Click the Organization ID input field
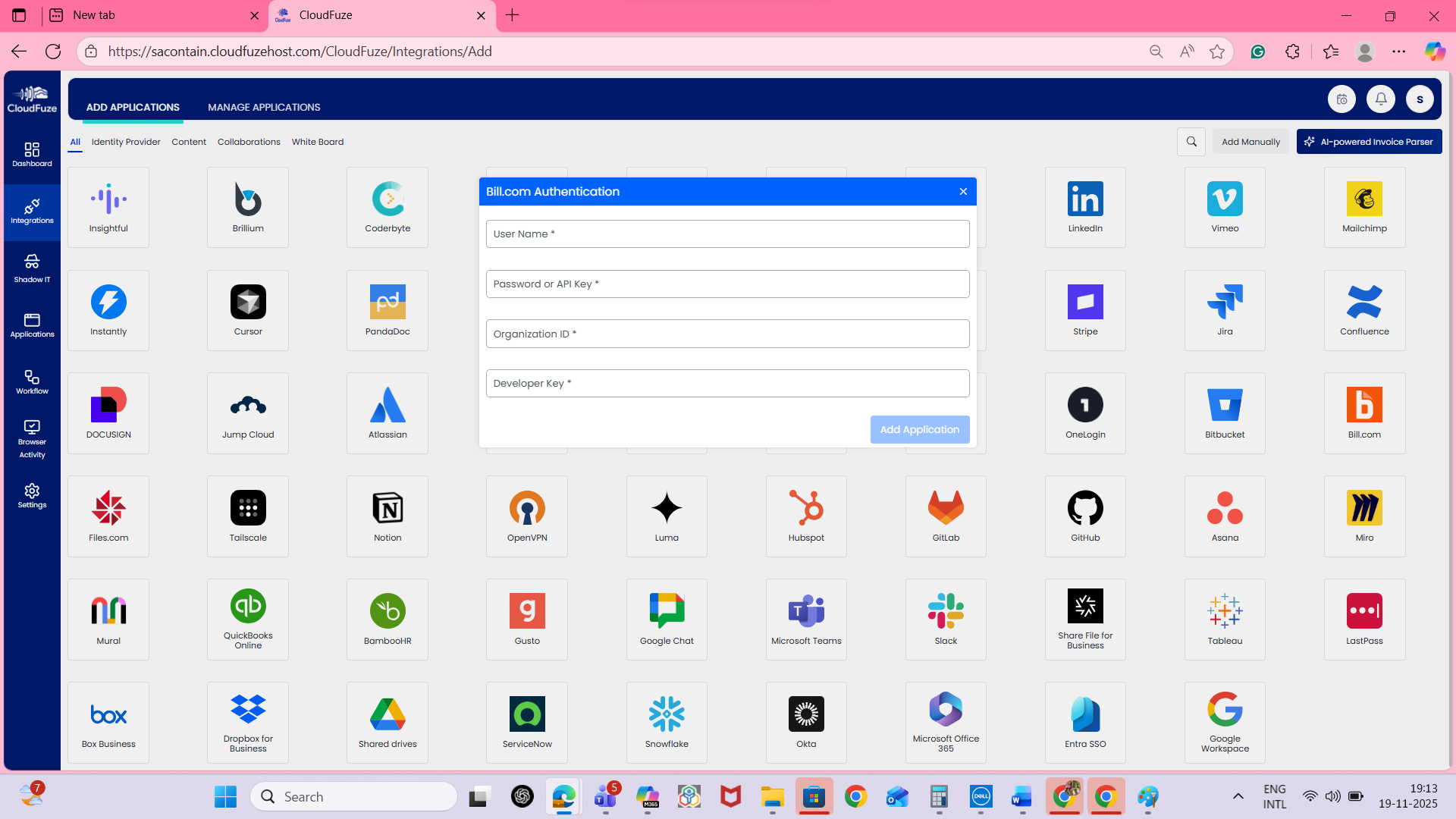Image resolution: width=1456 pixels, height=819 pixels. (x=727, y=334)
